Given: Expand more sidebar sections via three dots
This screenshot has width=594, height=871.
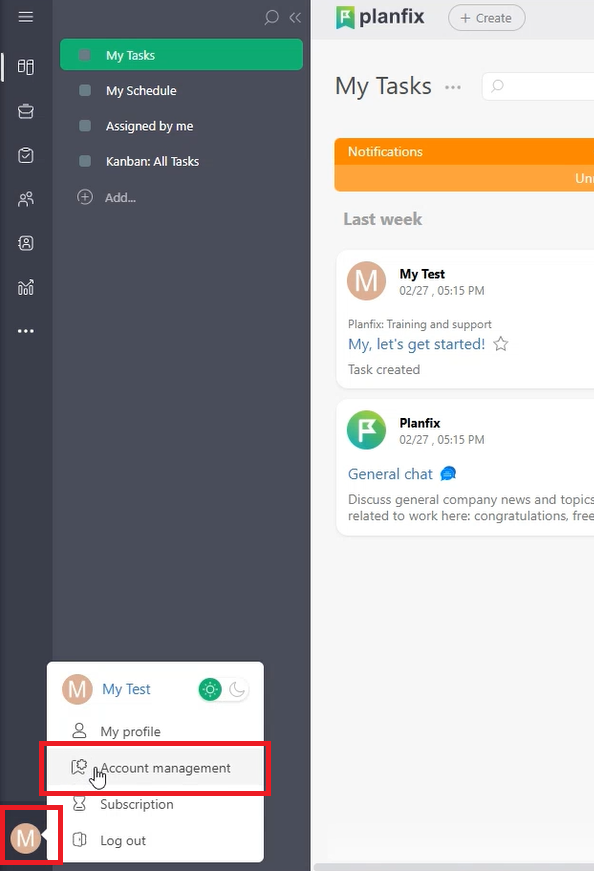Looking at the screenshot, I should [26, 331].
